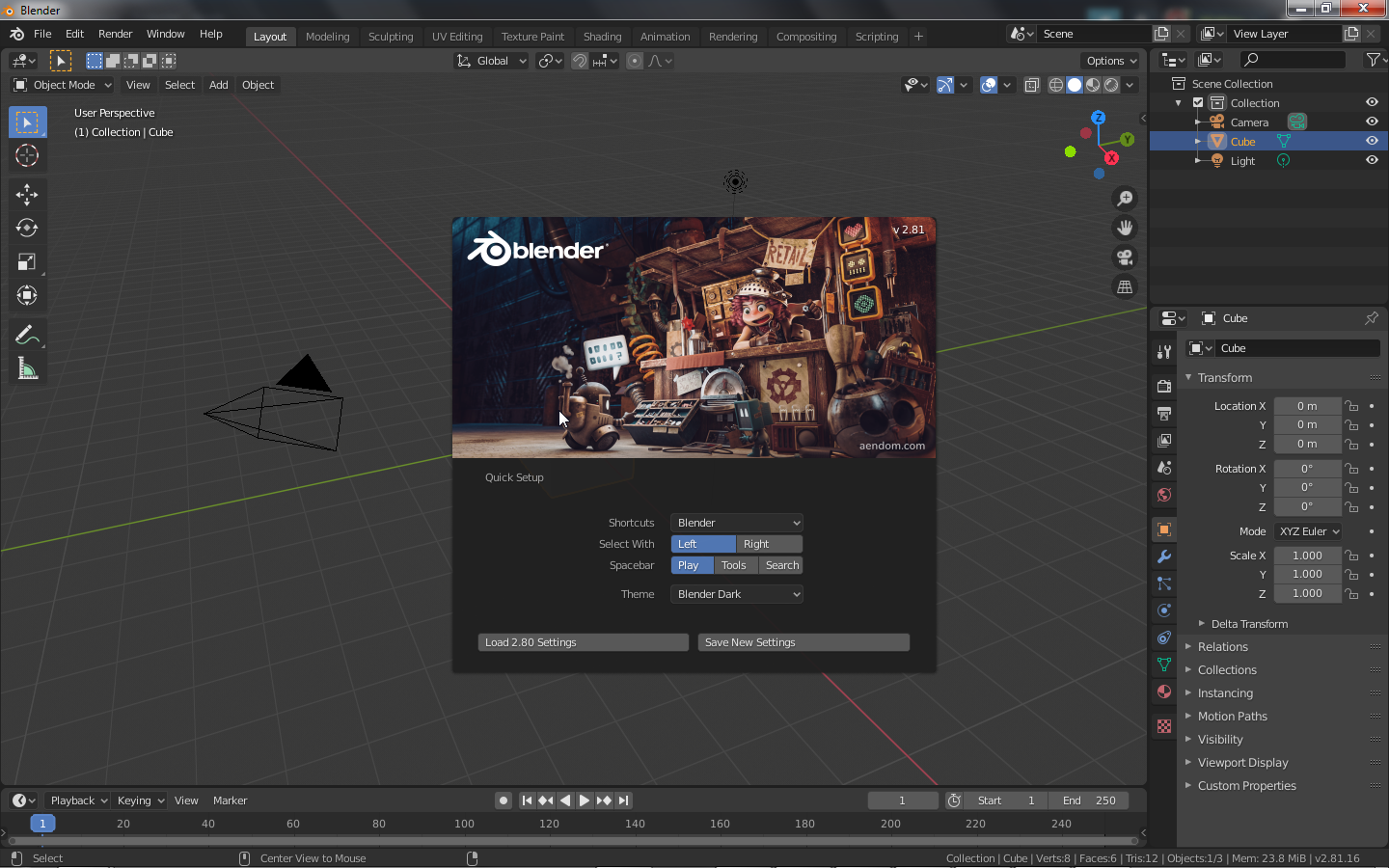The width and height of the screenshot is (1389, 868).
Task: Open the Render properties tab
Action: (1164, 386)
